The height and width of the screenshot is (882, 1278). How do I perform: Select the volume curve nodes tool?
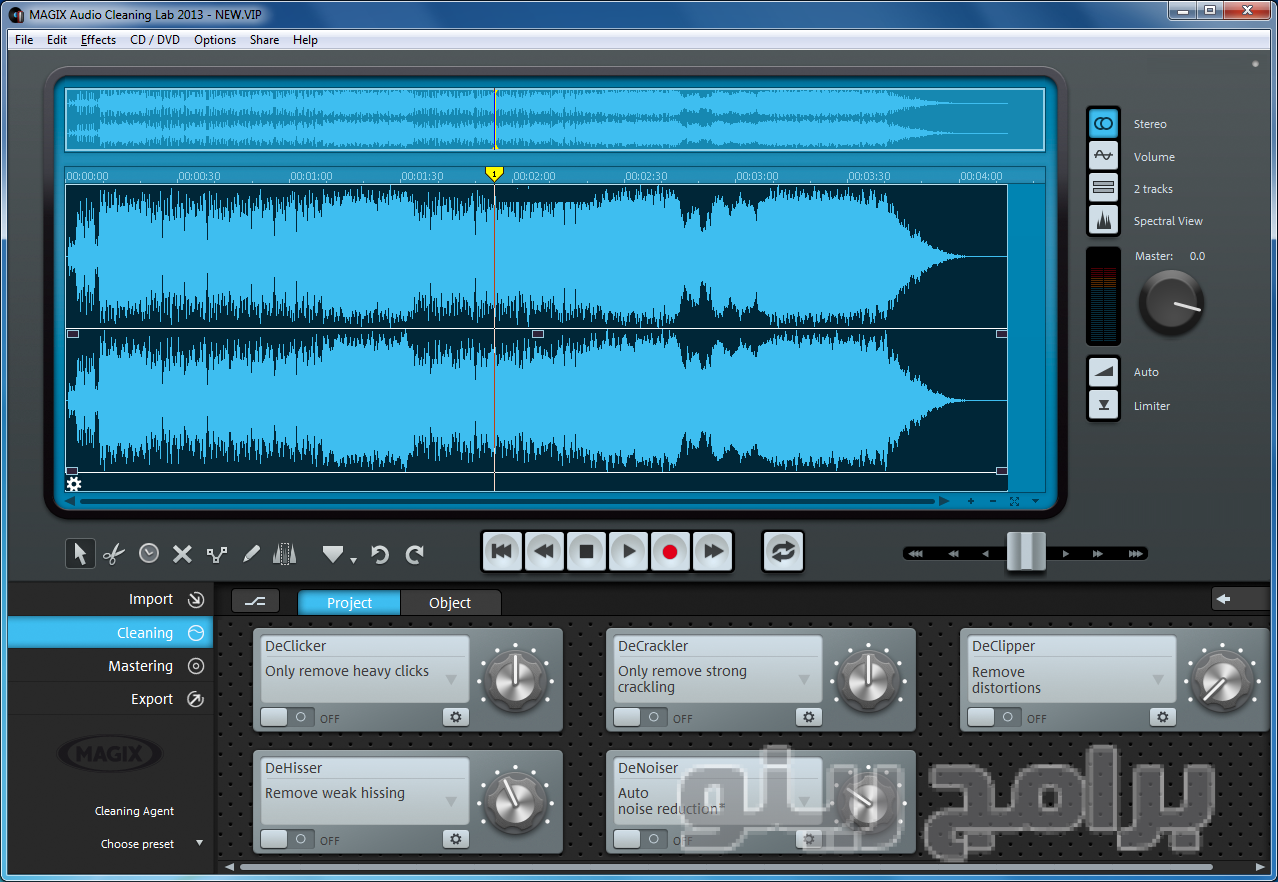tap(217, 553)
